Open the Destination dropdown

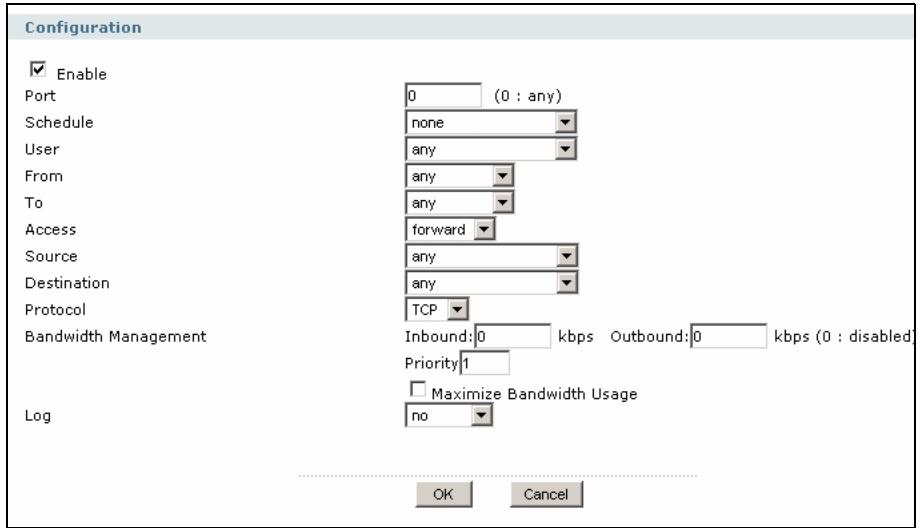[x=492, y=283]
